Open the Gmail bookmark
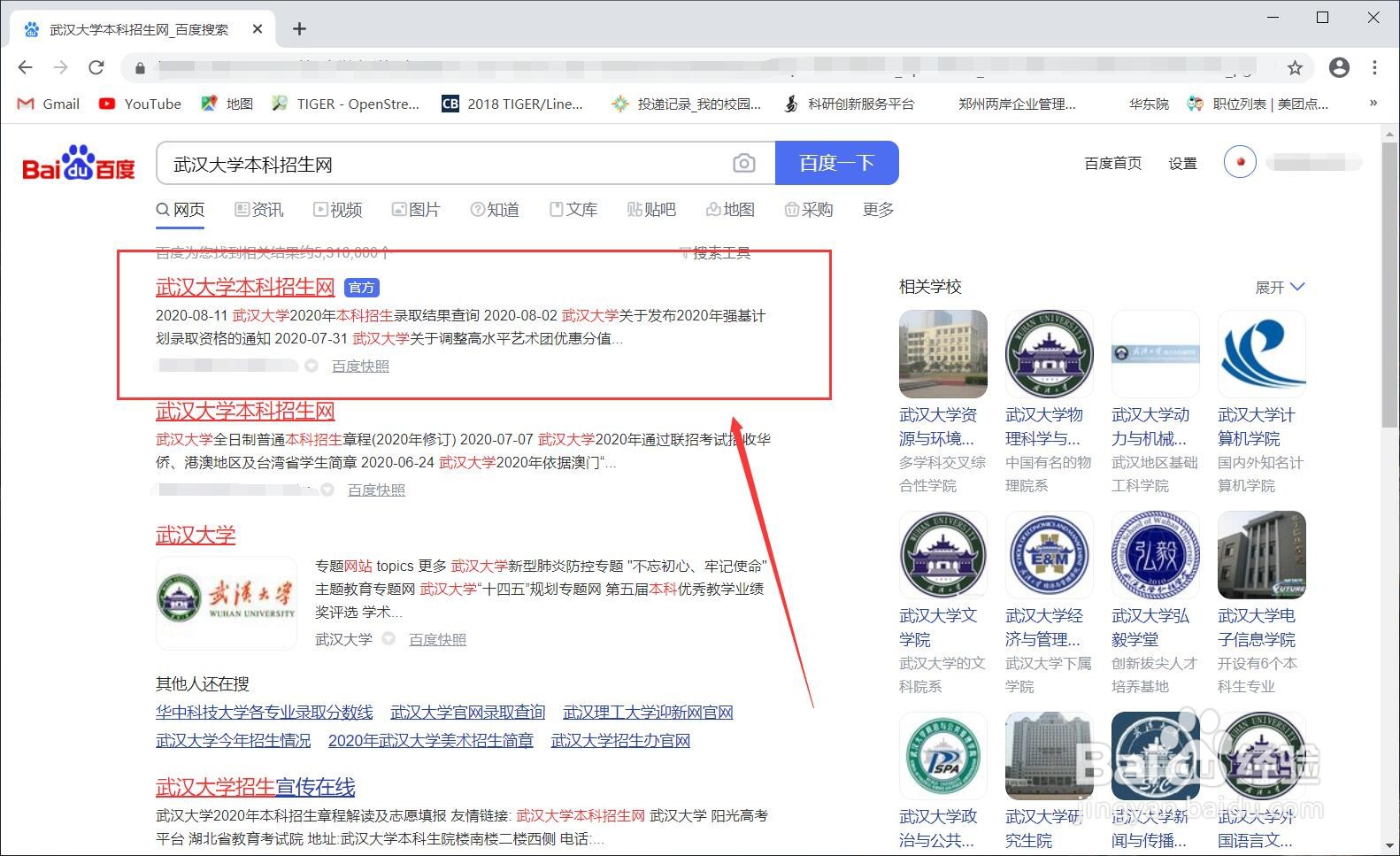 (49, 104)
